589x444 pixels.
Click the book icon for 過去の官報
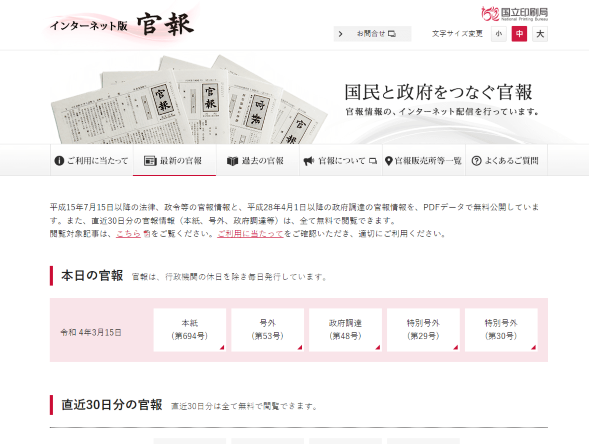(233, 161)
